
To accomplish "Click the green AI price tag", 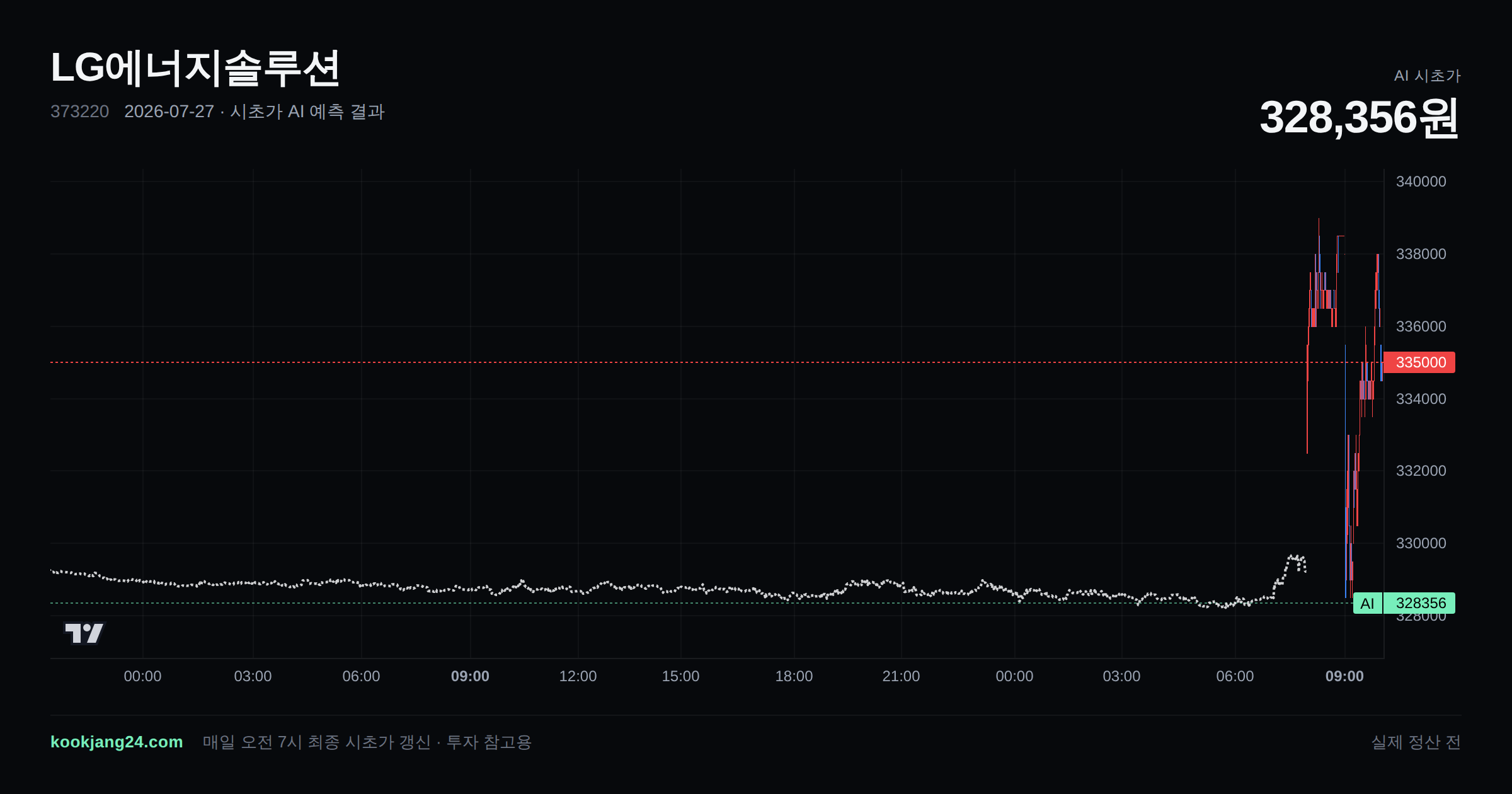I will 1367,603.
